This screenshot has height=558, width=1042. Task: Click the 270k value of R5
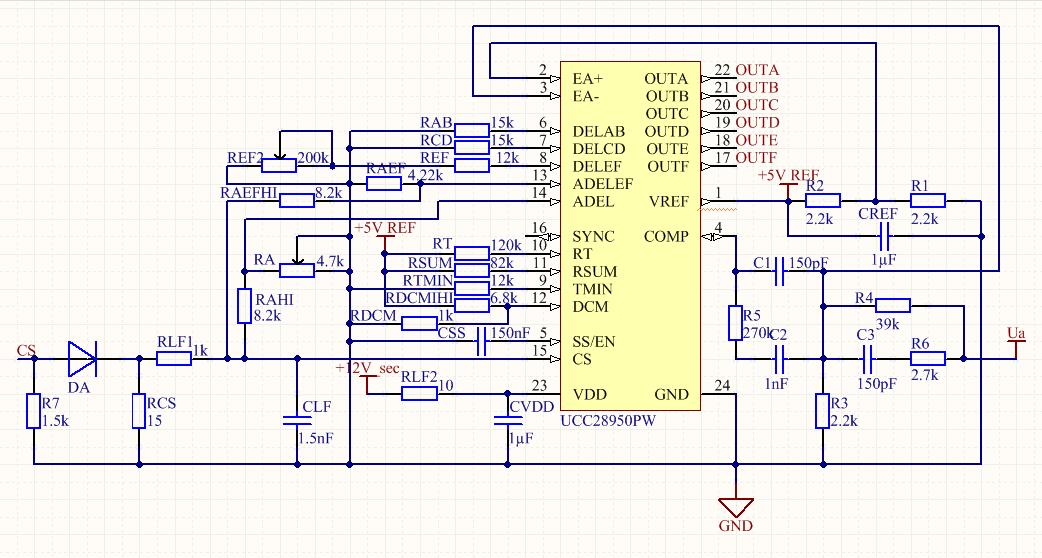tap(758, 333)
